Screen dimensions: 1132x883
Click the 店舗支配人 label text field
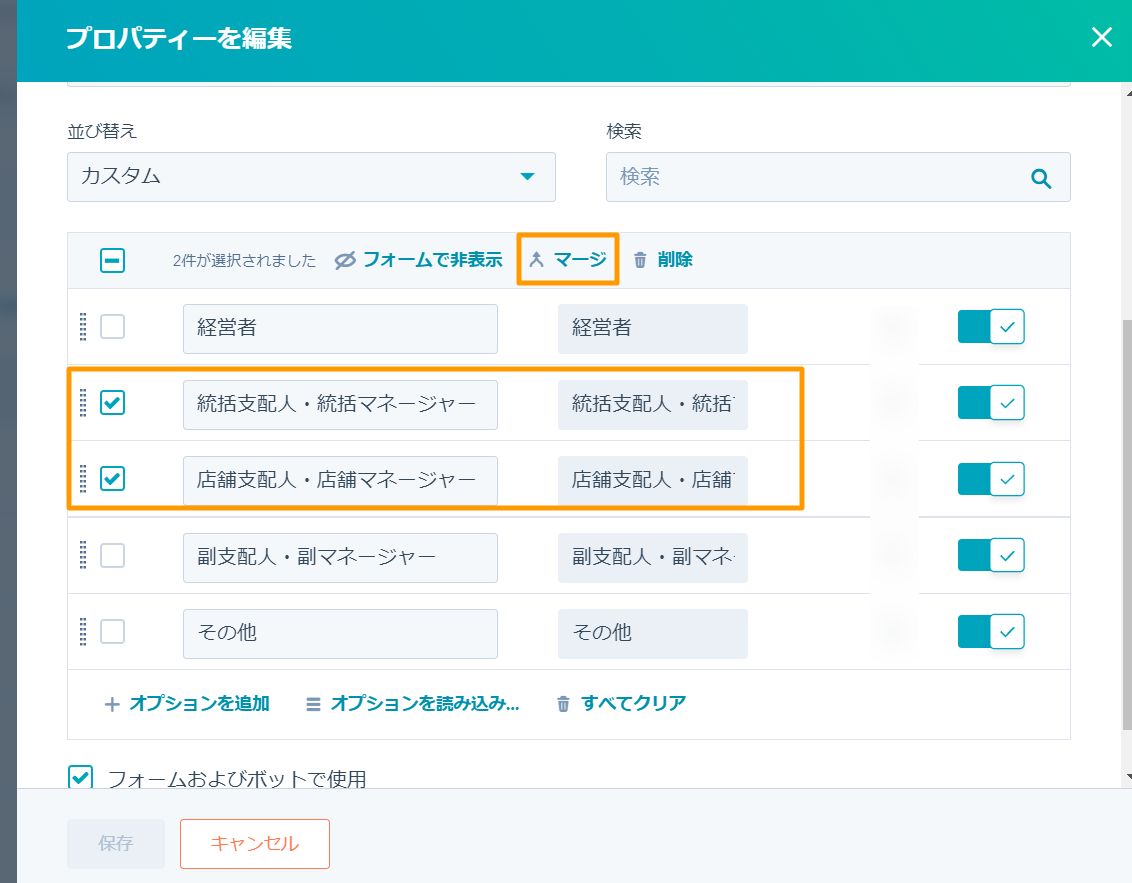point(340,480)
